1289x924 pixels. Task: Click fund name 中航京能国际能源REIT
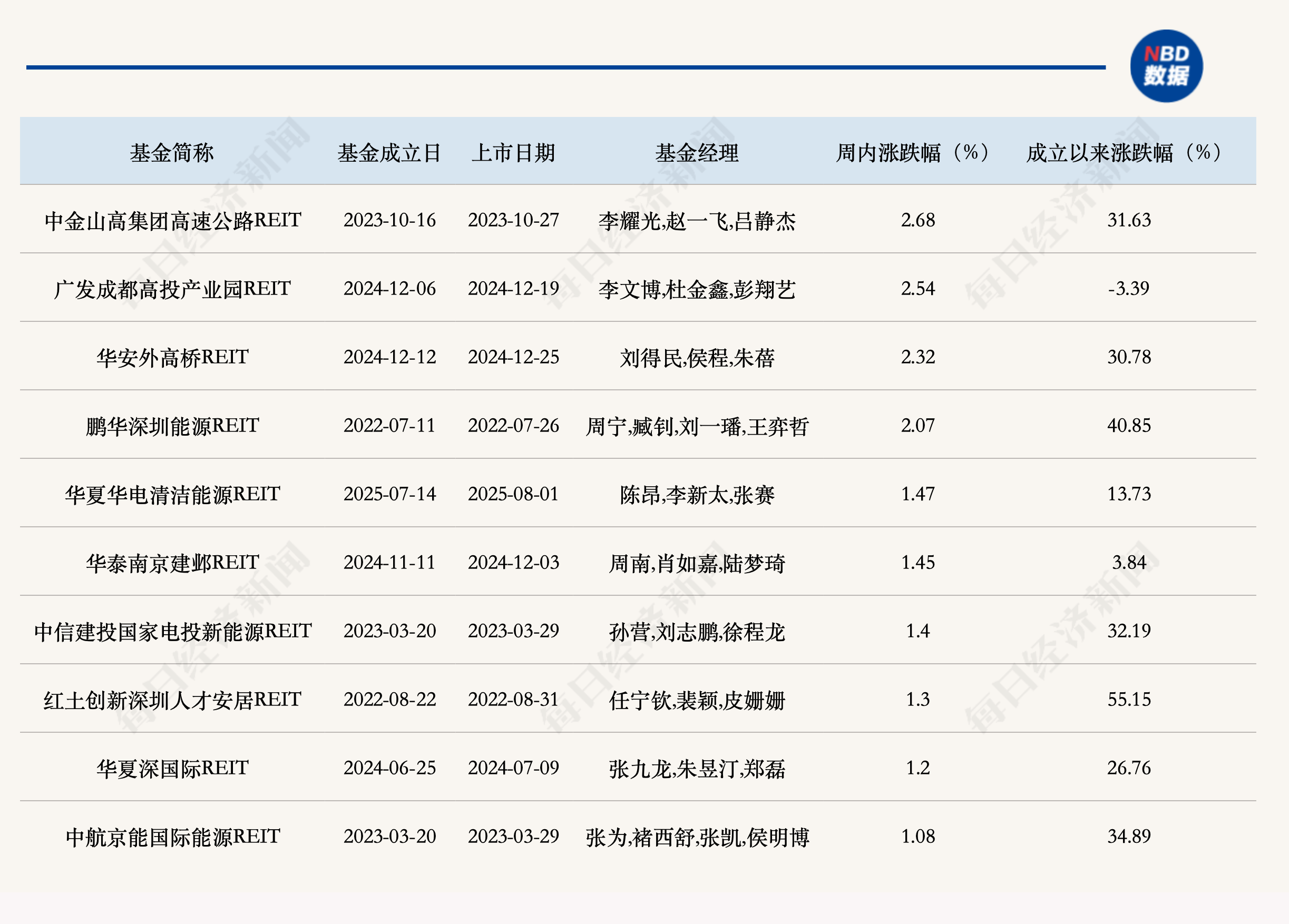pos(173,837)
